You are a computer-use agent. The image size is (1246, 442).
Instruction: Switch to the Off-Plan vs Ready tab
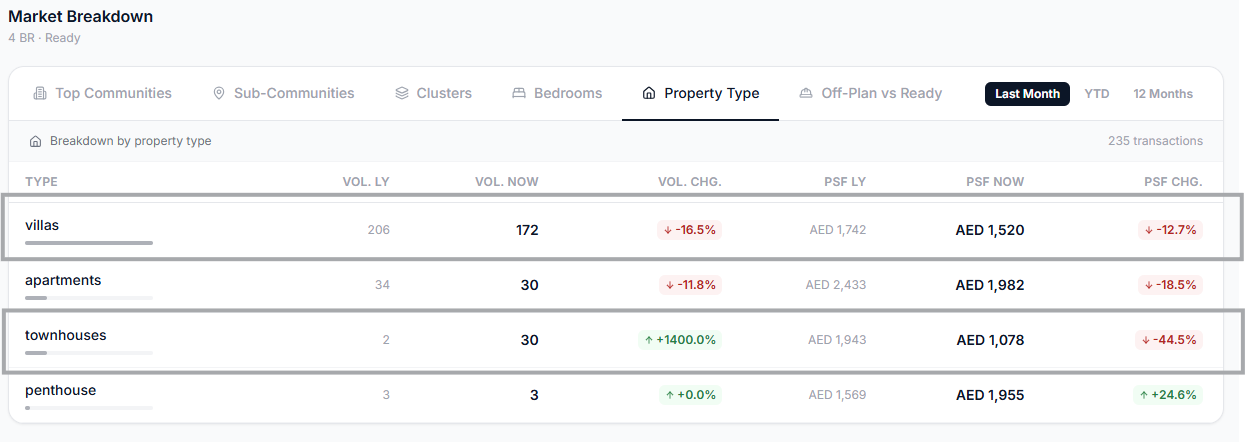point(871,93)
